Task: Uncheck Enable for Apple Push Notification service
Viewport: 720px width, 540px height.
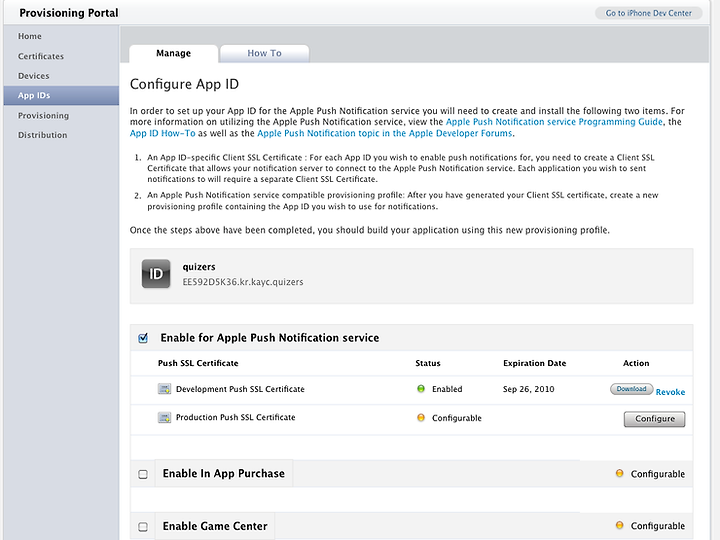Action: click(143, 338)
